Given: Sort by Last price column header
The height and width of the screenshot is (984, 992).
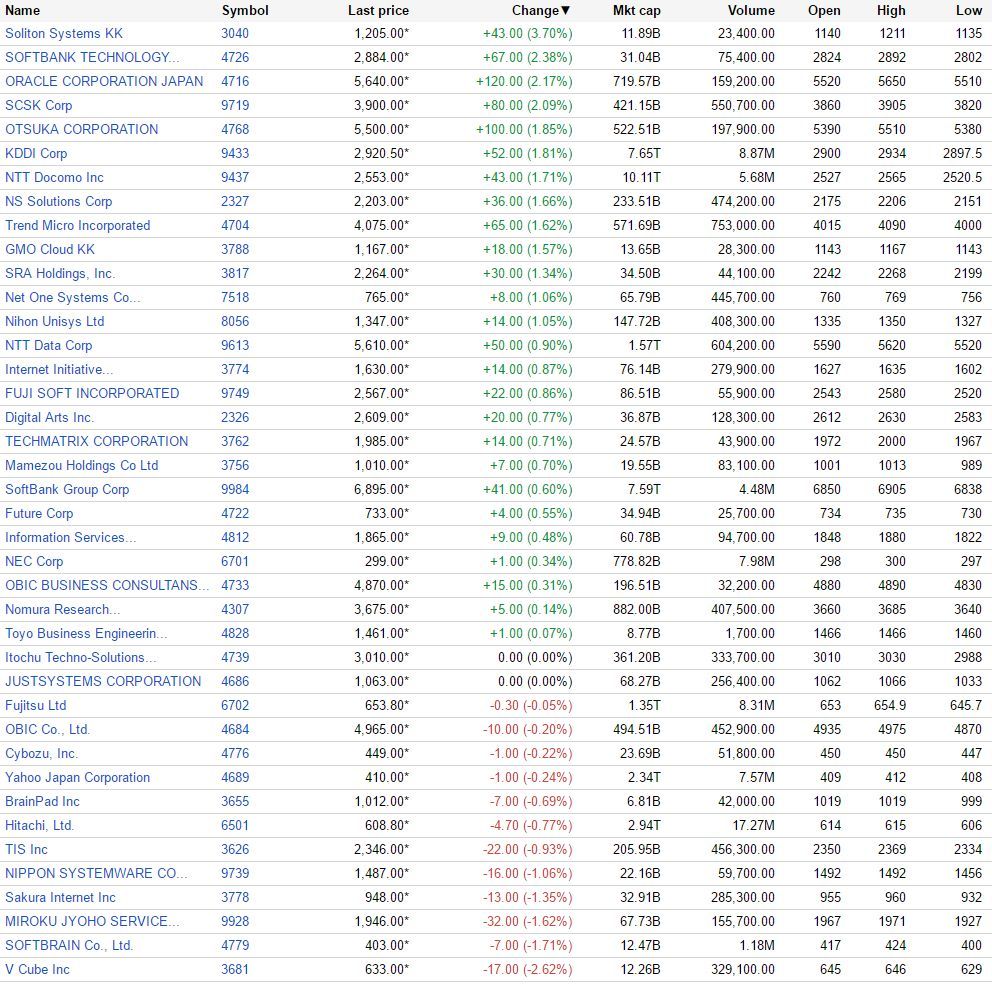Looking at the screenshot, I should click(378, 10).
